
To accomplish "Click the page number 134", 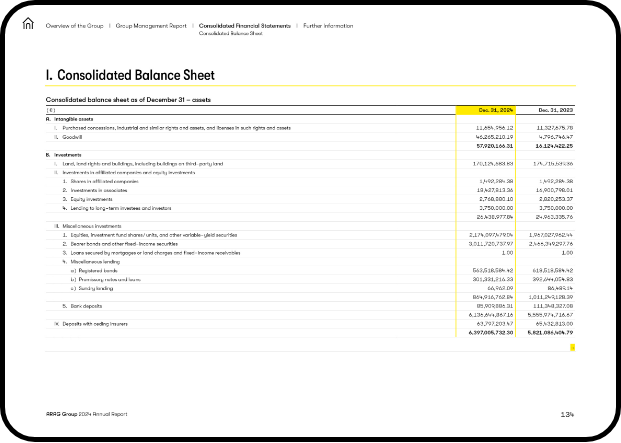I will click(x=567, y=414).
